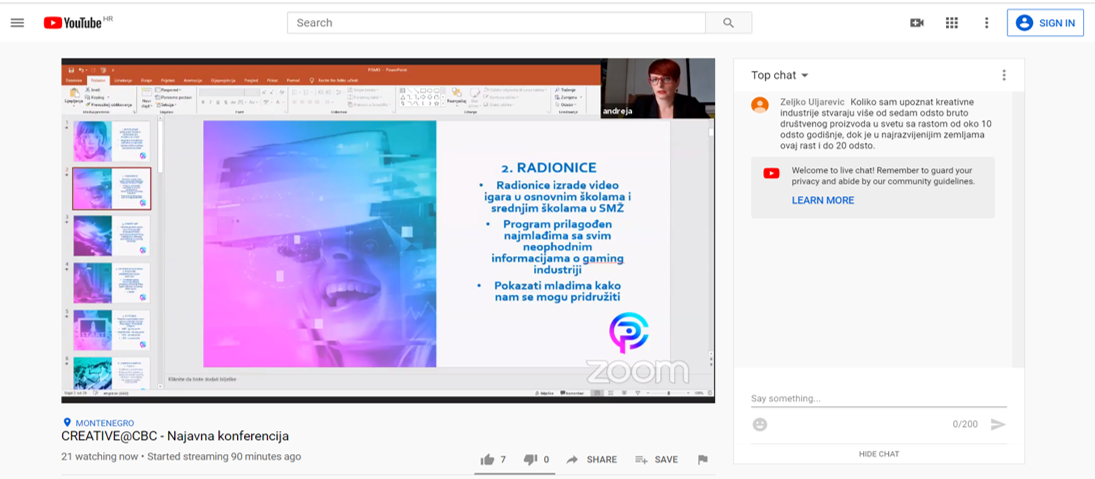Click the SIGN IN button

tap(1045, 23)
